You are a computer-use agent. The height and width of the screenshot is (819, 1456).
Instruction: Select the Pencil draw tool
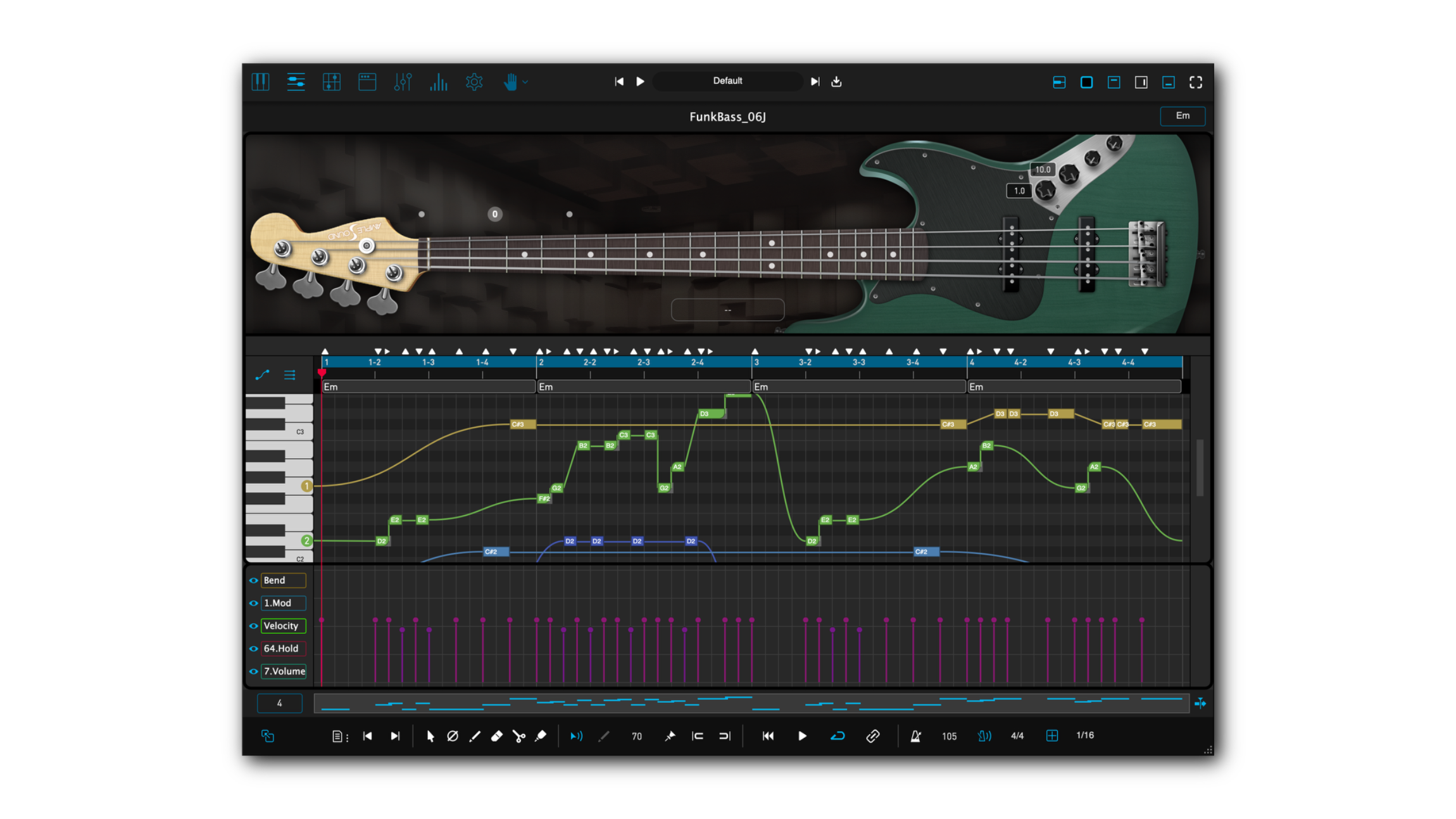coord(475,735)
